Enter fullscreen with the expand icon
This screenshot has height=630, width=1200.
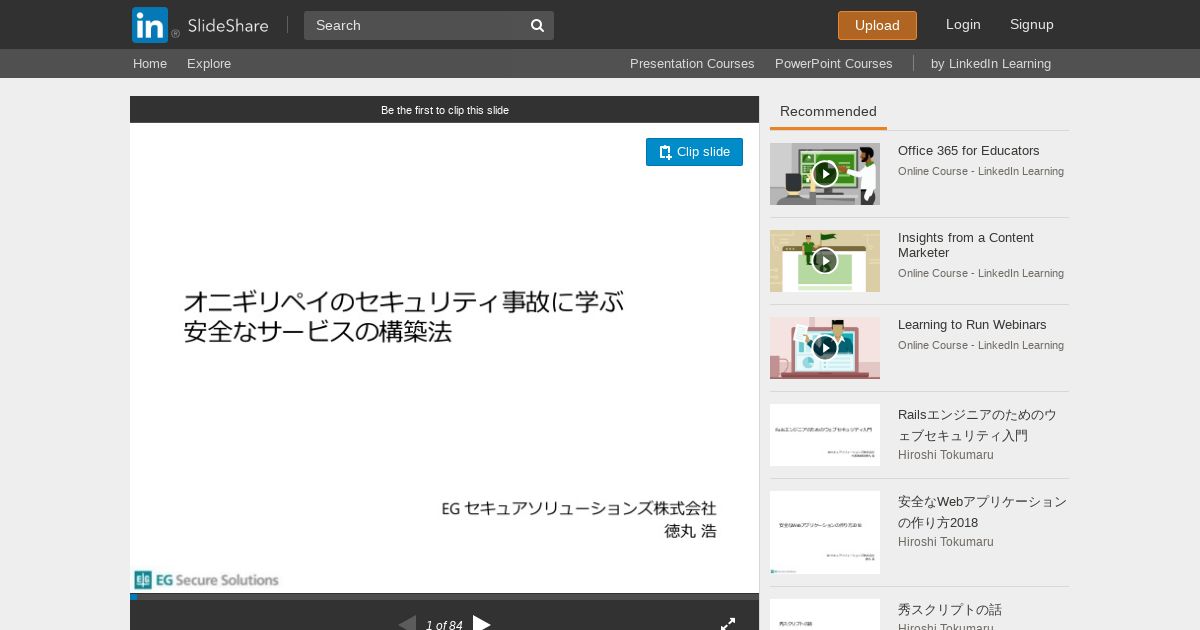coord(728,624)
